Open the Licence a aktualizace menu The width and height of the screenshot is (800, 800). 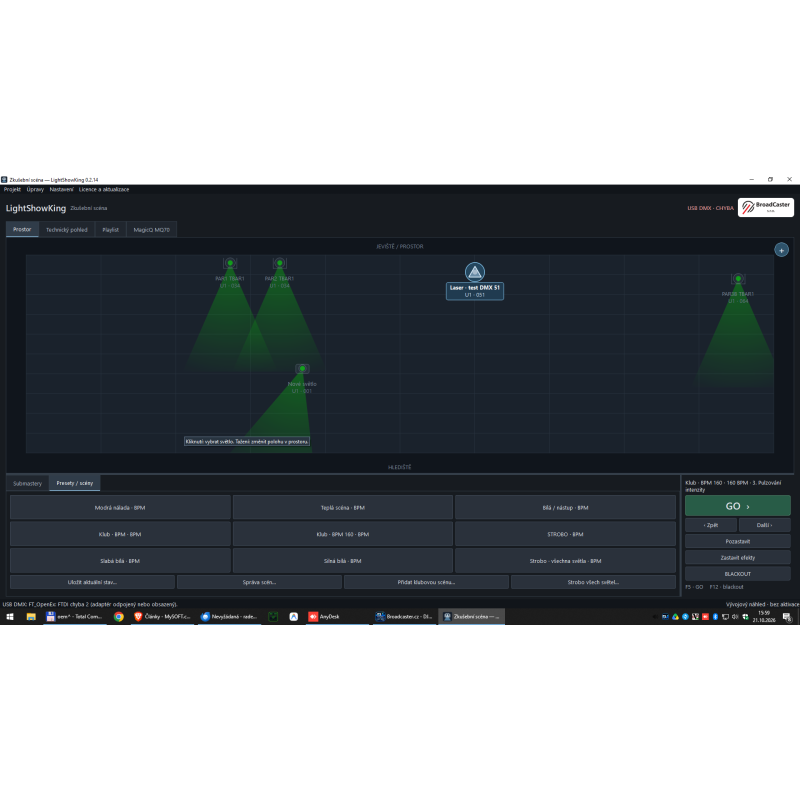104,189
